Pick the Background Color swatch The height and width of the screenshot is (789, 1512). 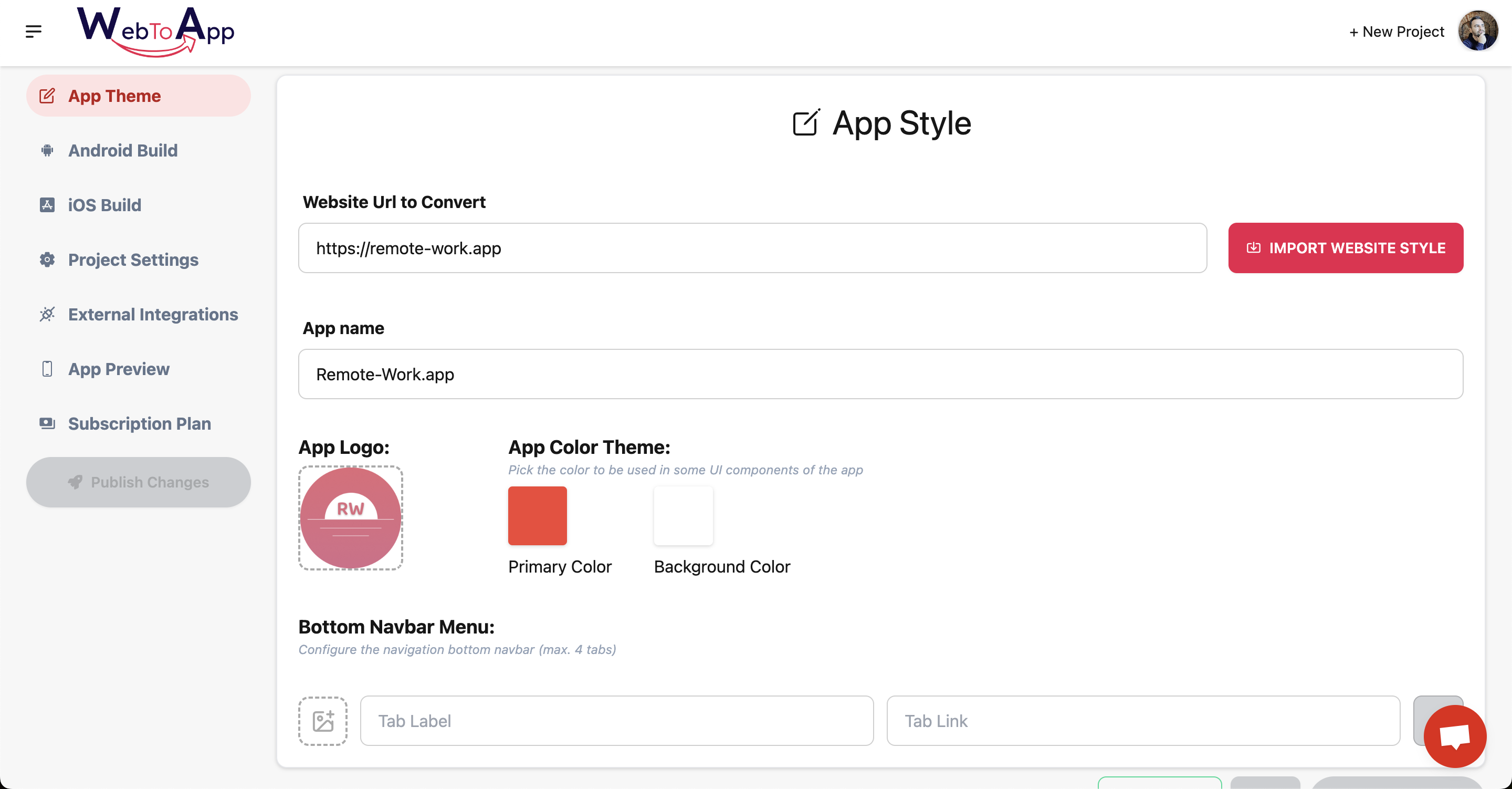[683, 516]
